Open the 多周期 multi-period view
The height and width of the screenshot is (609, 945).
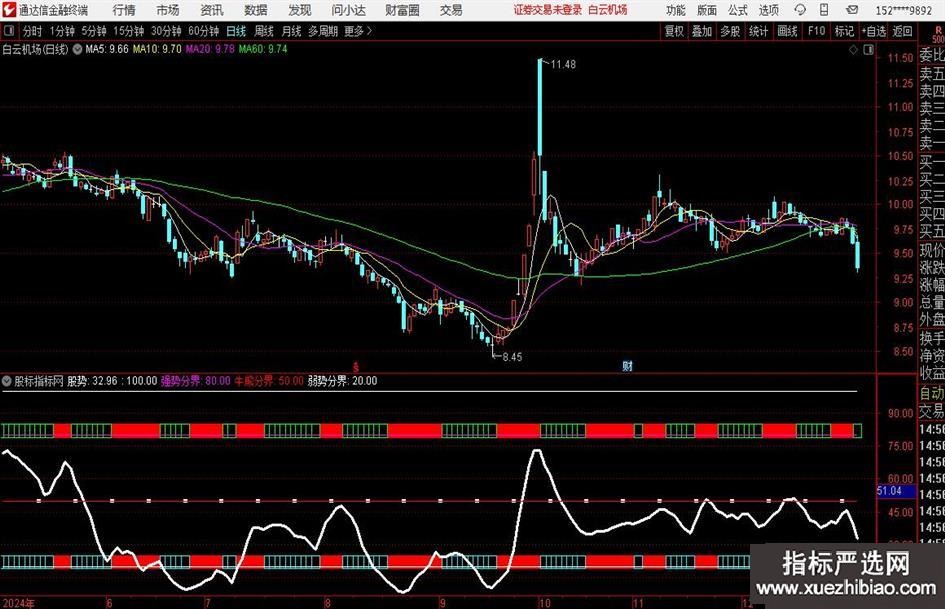pyautogui.click(x=322, y=31)
